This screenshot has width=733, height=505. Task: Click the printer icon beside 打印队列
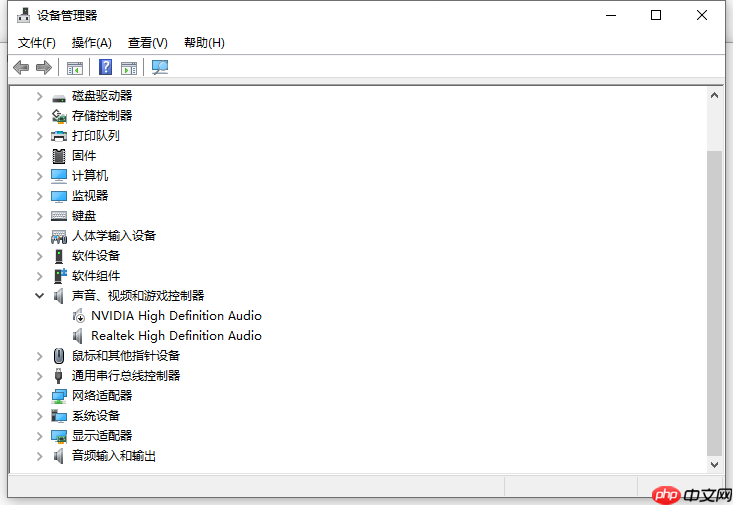(59, 136)
